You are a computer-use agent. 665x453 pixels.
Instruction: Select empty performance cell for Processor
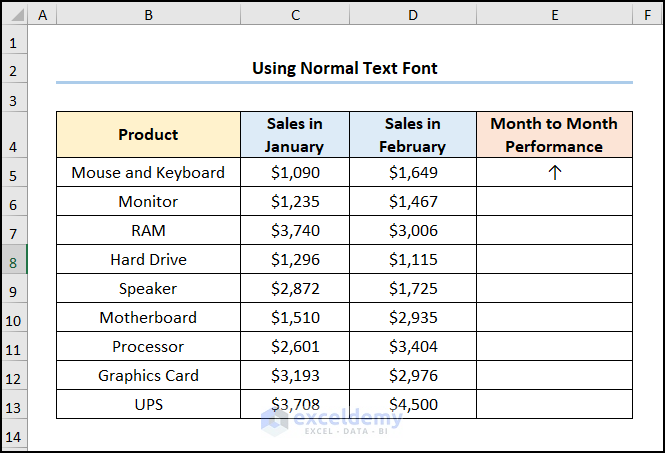(555, 347)
